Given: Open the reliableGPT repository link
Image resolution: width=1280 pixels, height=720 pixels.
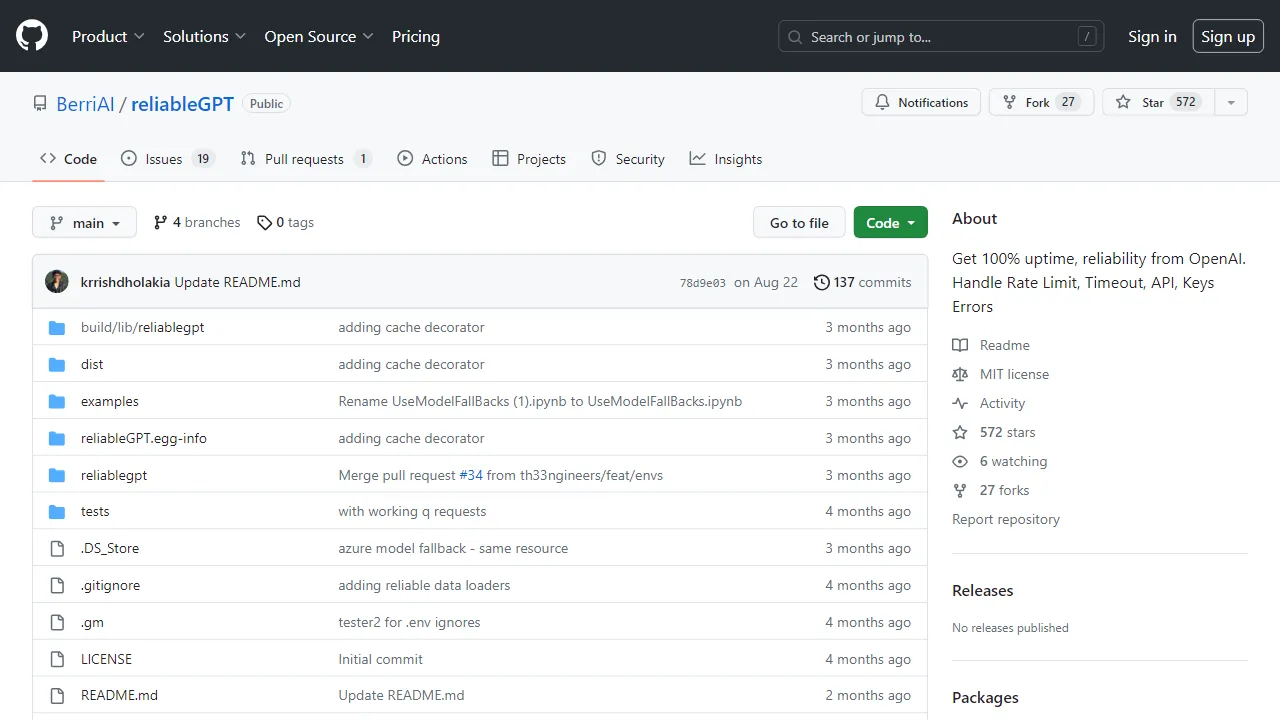Looking at the screenshot, I should [182, 104].
